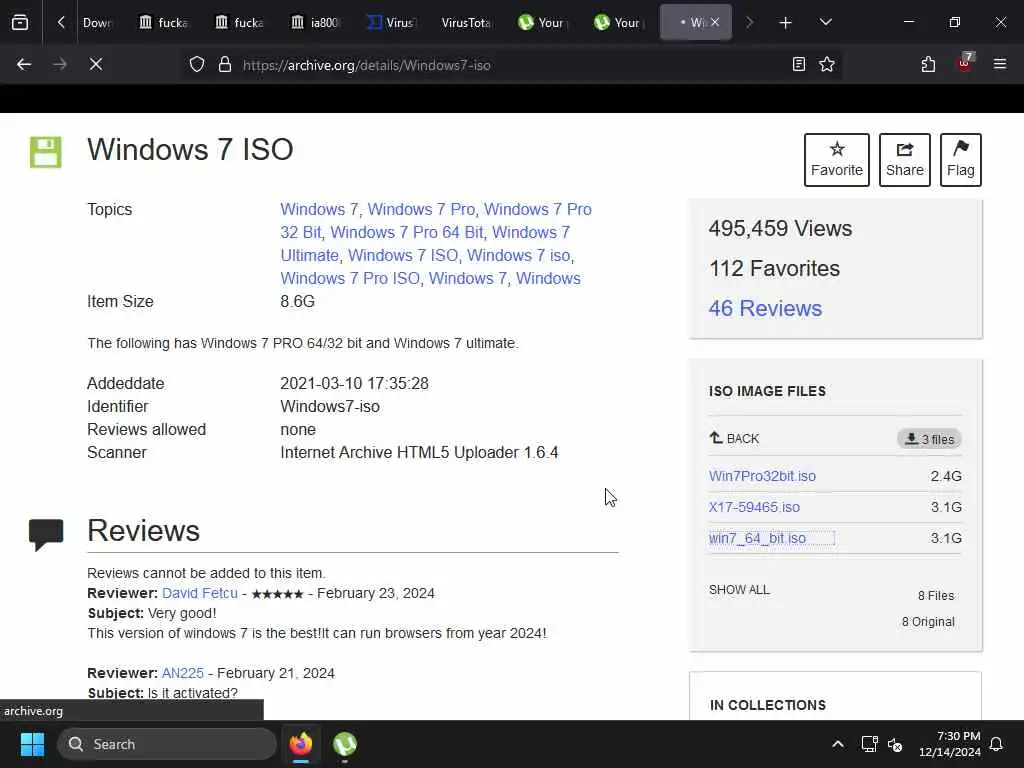This screenshot has height=768, width=1024.
Task: Open the 'Windows 7 Pro ISO' topic link
Action: (350, 278)
